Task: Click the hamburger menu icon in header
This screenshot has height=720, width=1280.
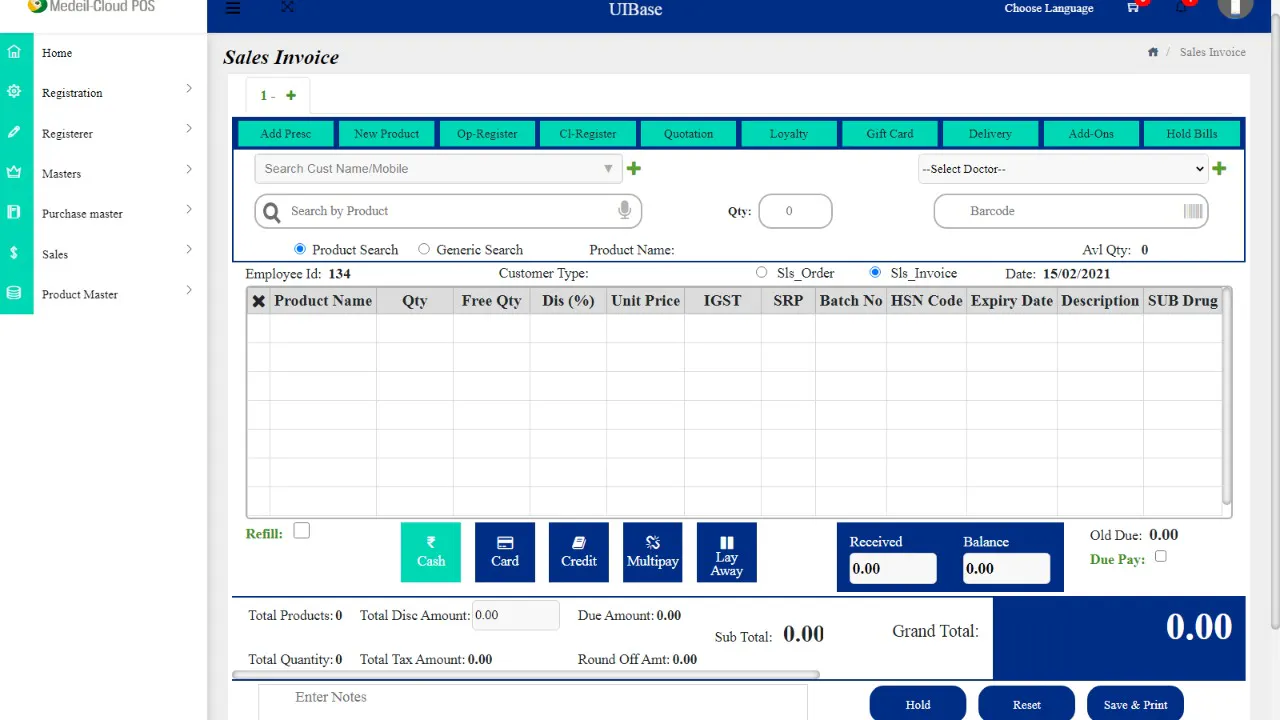Action: coord(233,9)
